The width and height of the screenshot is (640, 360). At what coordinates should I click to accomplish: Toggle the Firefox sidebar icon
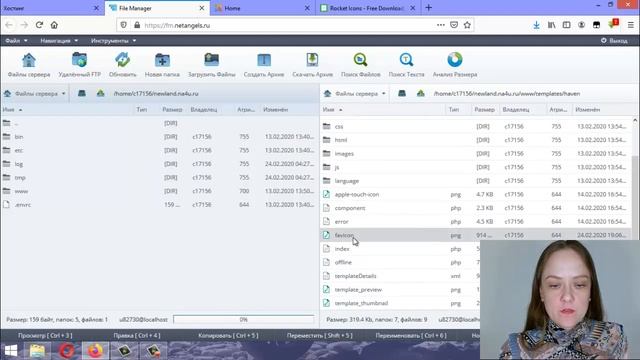(567, 25)
